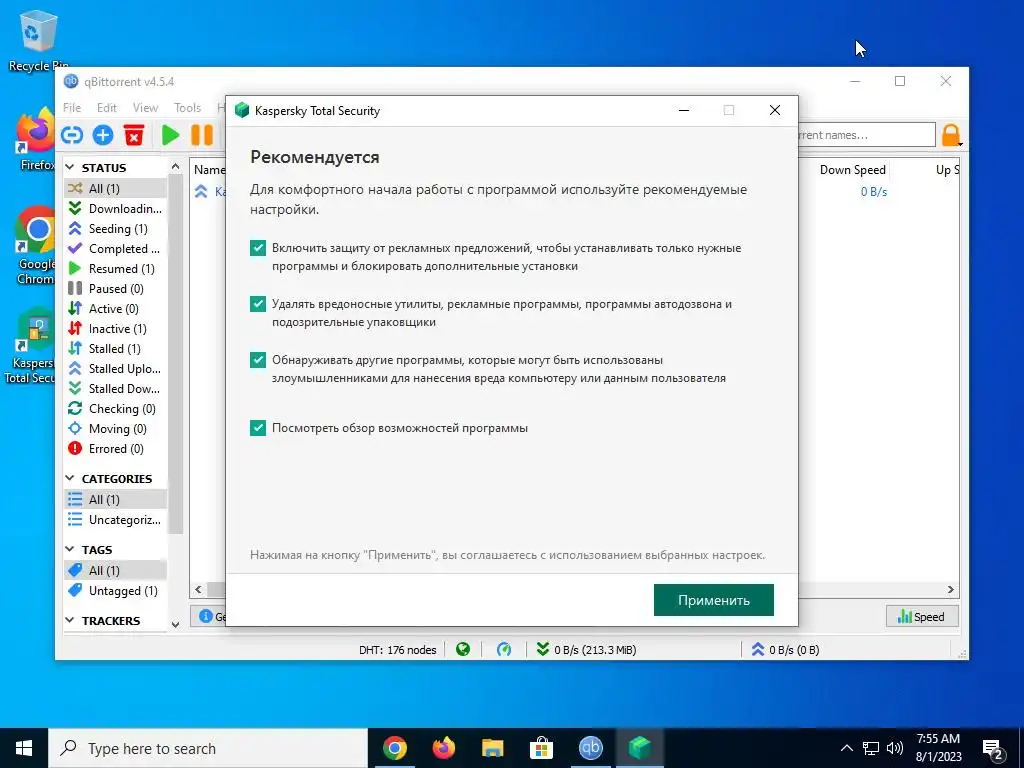This screenshot has width=1024, height=768.
Task: Click the add torrent link icon in qBittorrent
Action: point(72,135)
